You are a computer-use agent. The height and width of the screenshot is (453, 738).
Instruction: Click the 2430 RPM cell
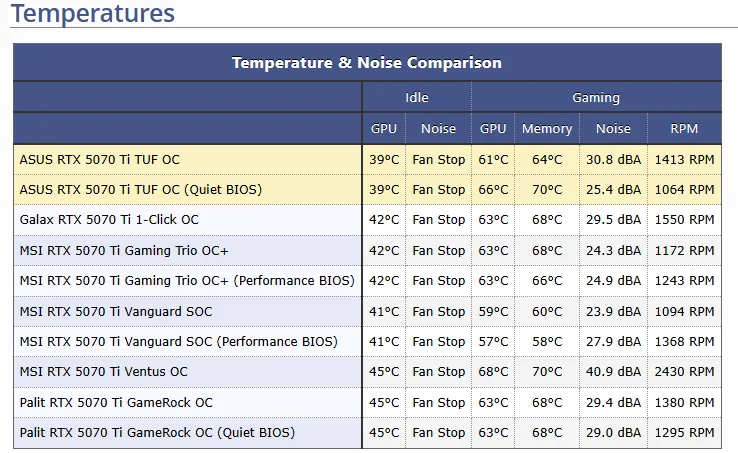coord(684,372)
